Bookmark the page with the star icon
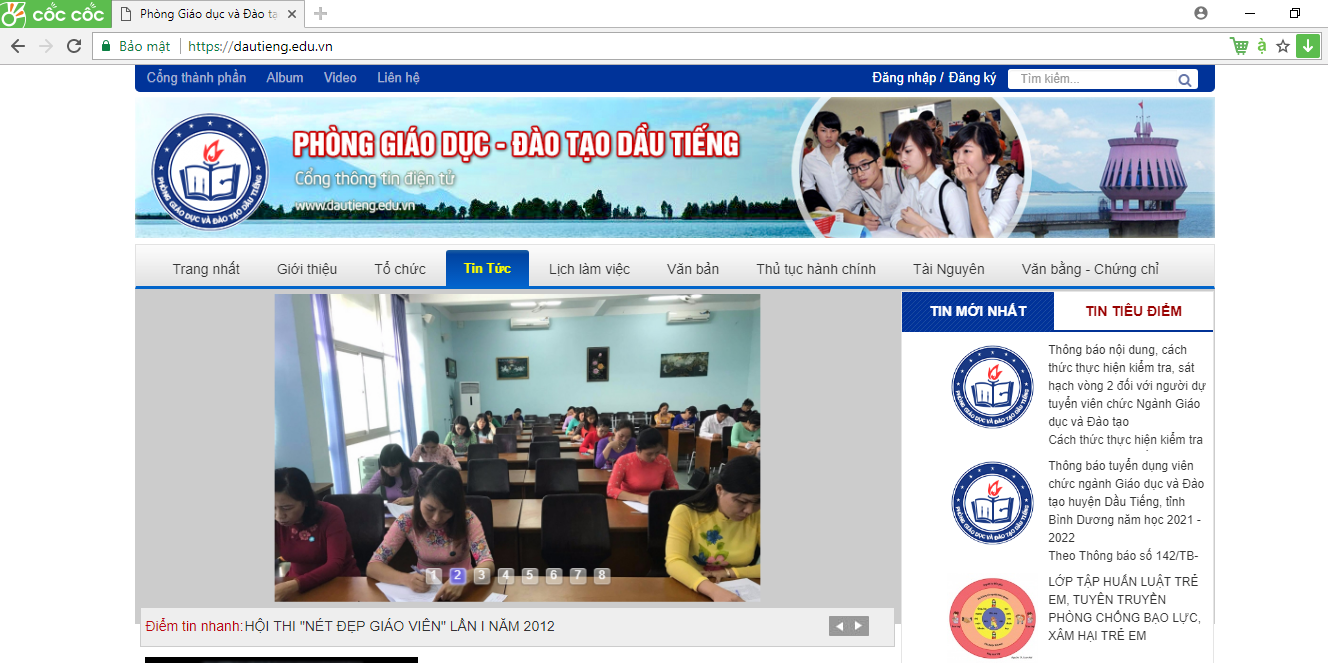 [x=1283, y=46]
